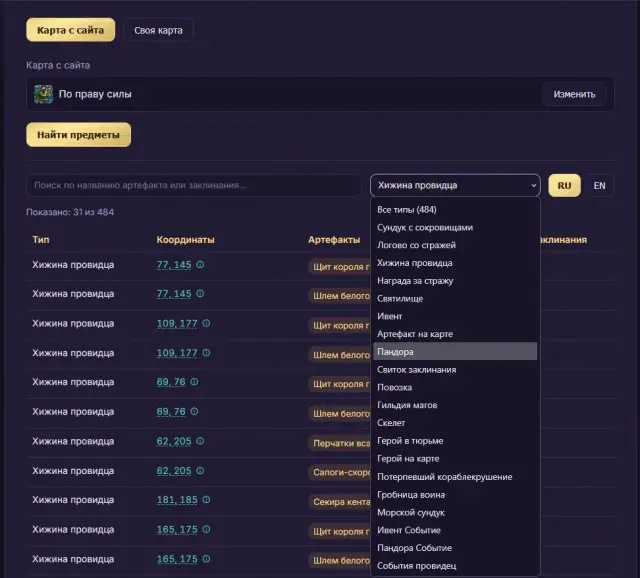Click info icon in last 165, 175 row
Screen dimensions: 640x578
[206, 559]
